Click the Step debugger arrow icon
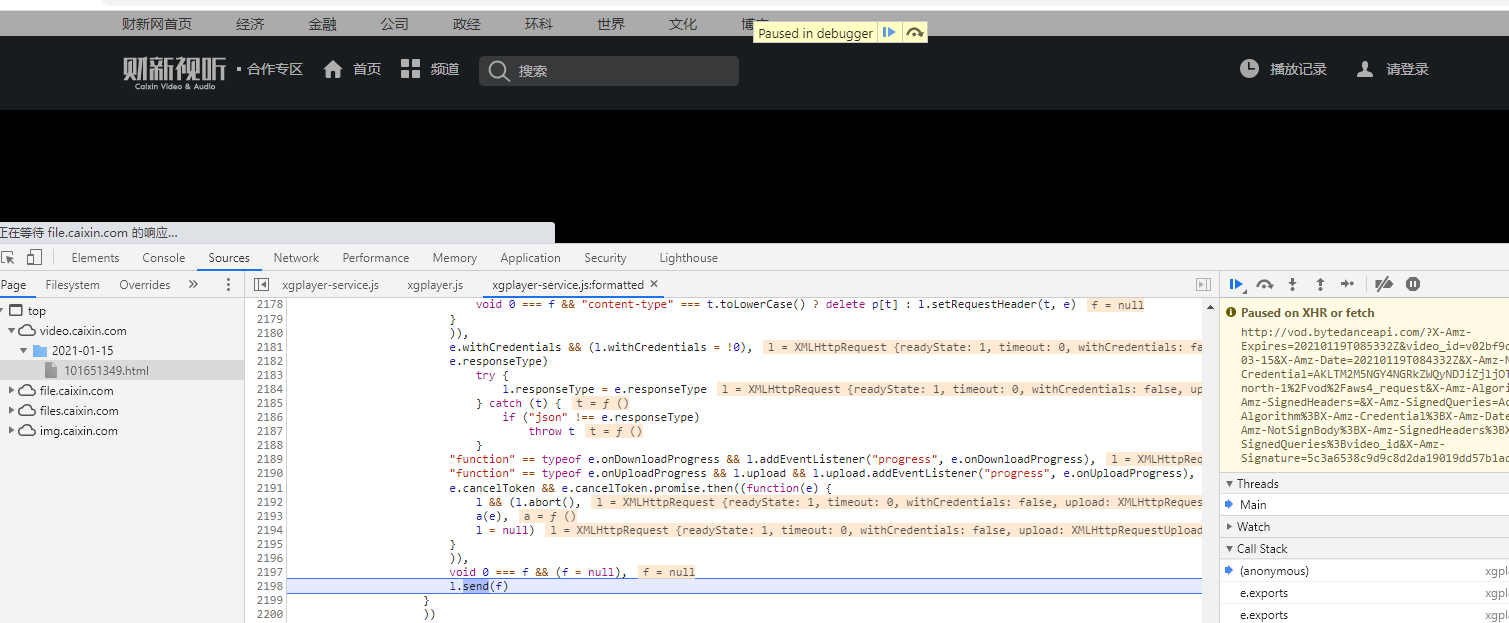The height and width of the screenshot is (623, 1509). click(x=1347, y=285)
